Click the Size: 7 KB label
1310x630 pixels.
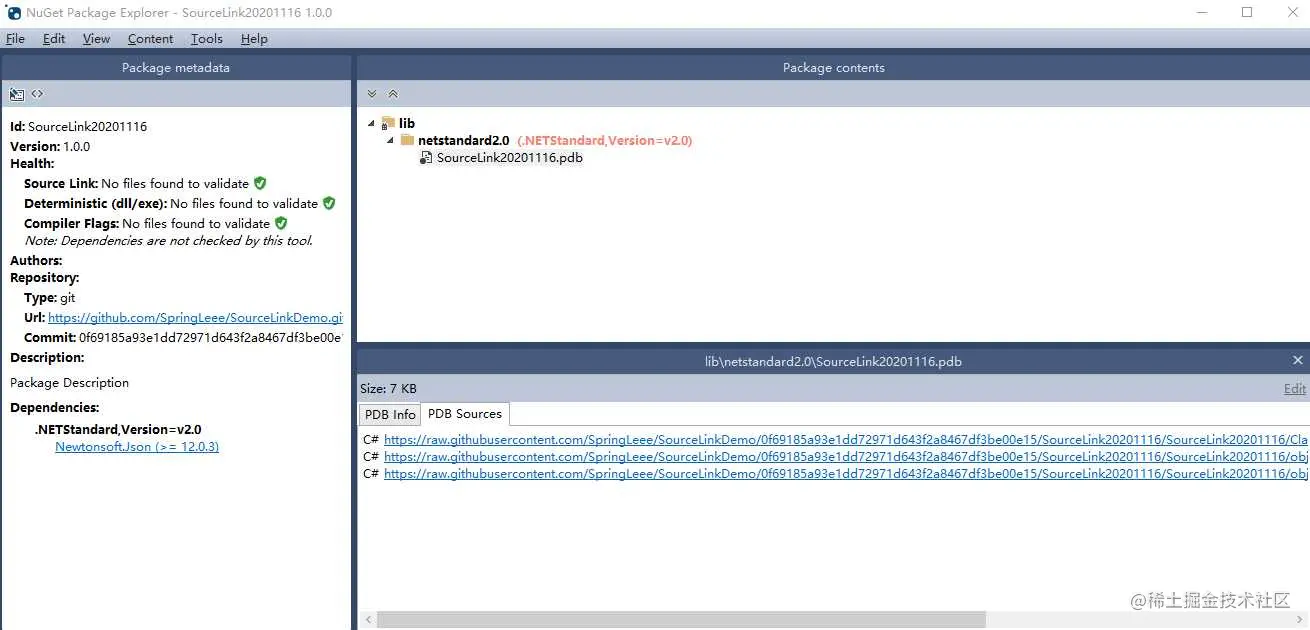tap(389, 388)
